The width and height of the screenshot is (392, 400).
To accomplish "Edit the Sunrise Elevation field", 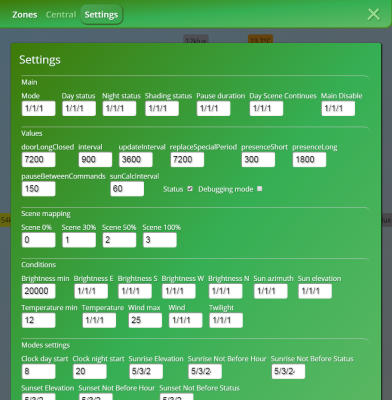I will (146, 372).
